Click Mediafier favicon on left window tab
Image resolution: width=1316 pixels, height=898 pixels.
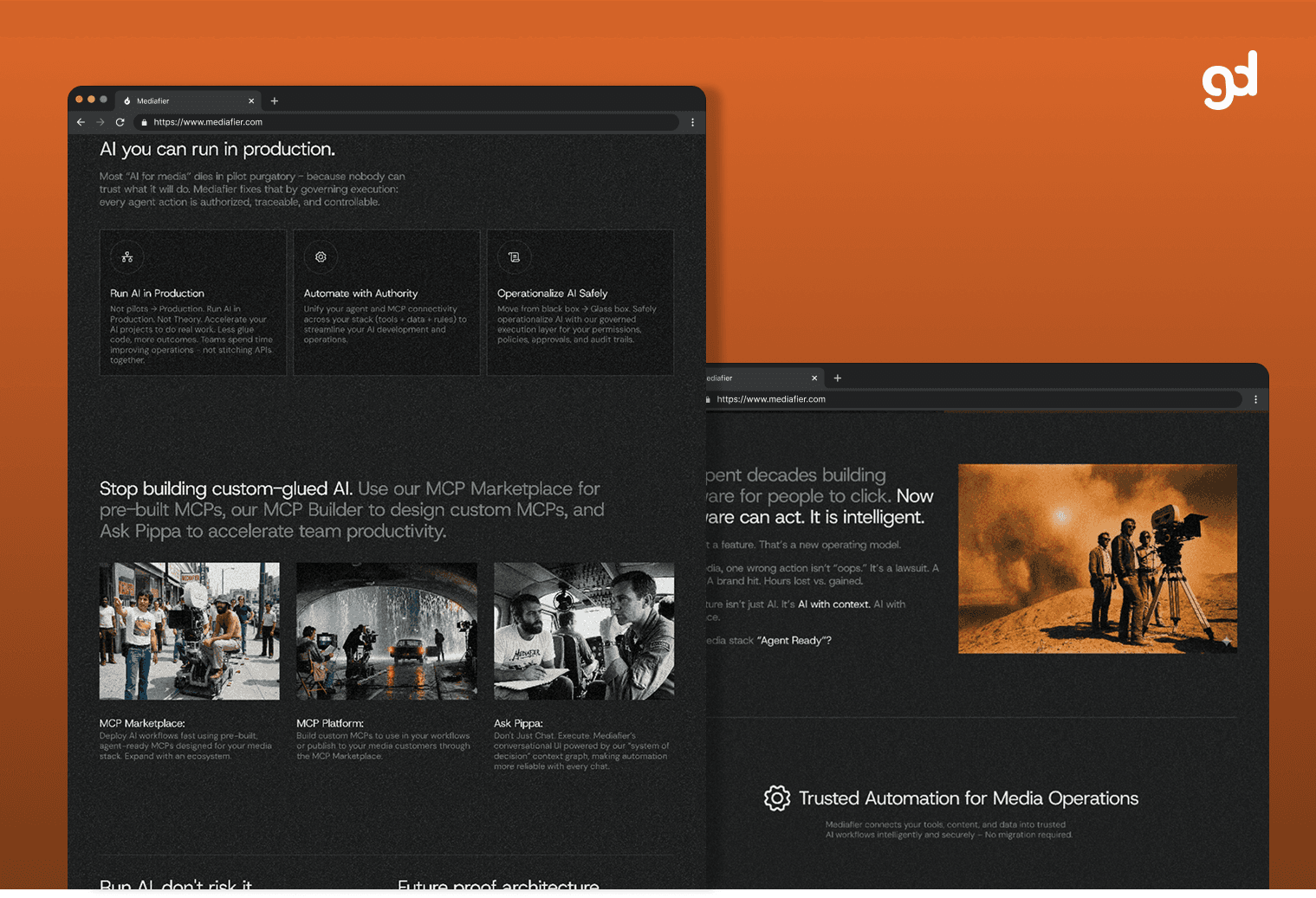click(x=127, y=100)
